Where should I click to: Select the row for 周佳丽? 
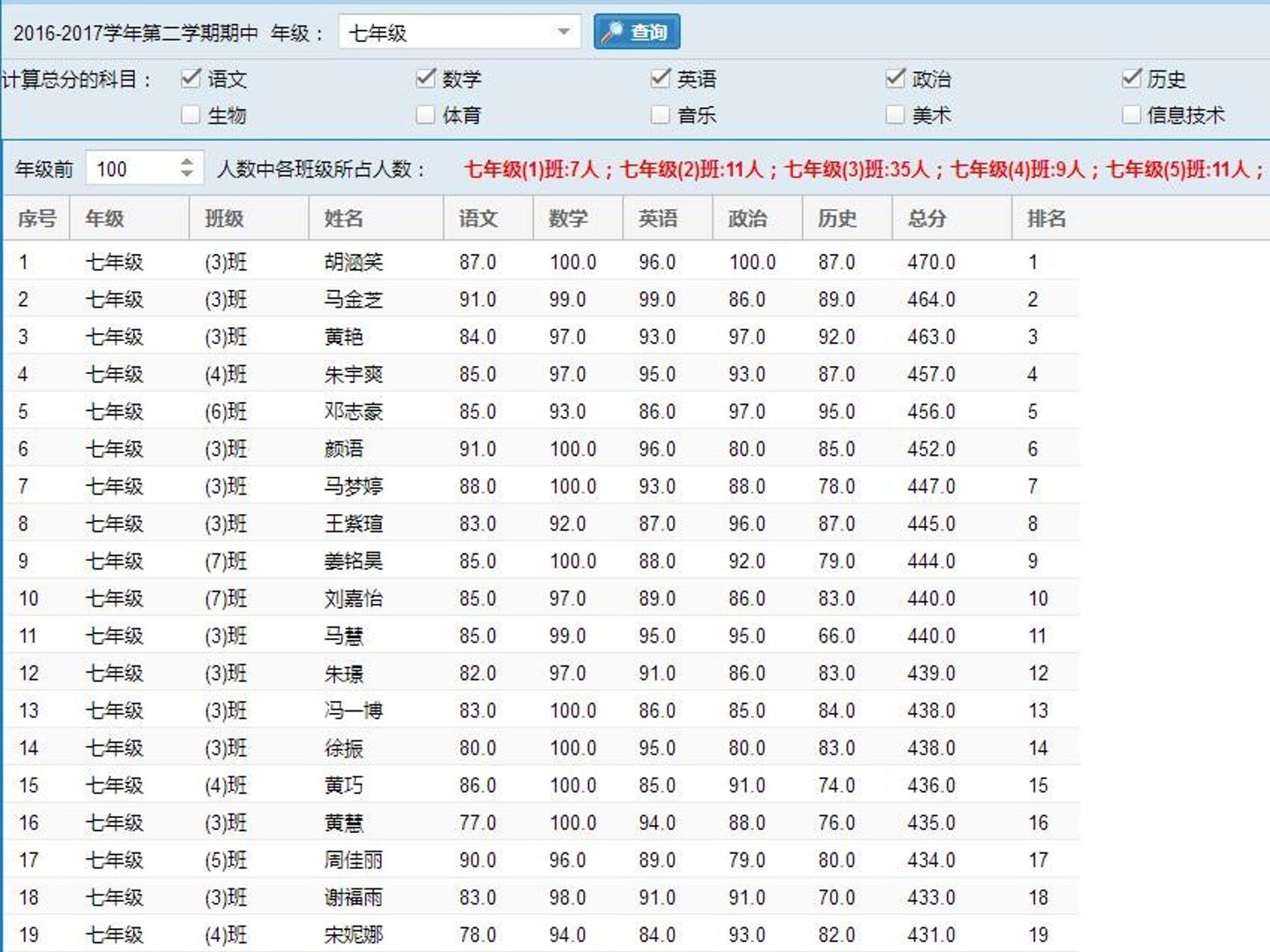540,859
